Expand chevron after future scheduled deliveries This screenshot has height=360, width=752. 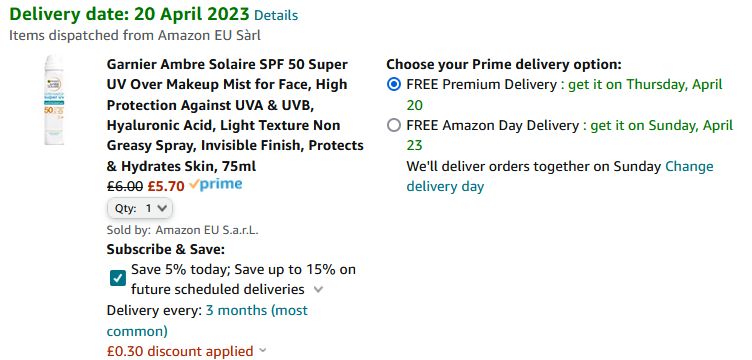coord(318,290)
